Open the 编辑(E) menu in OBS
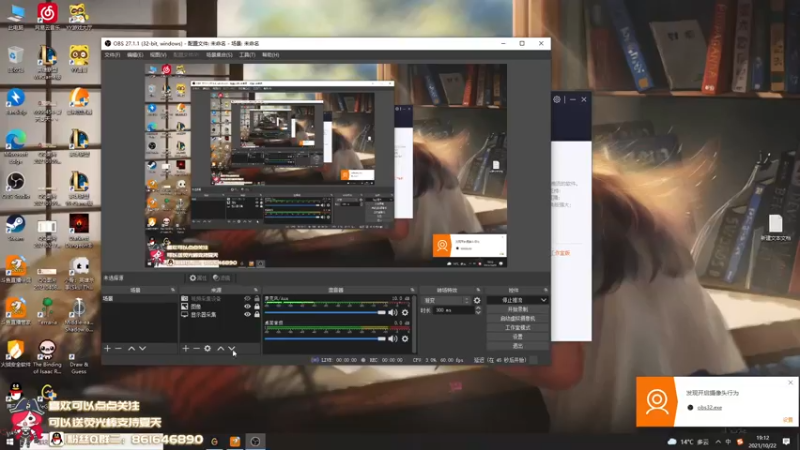The width and height of the screenshot is (800, 450). [x=135, y=55]
